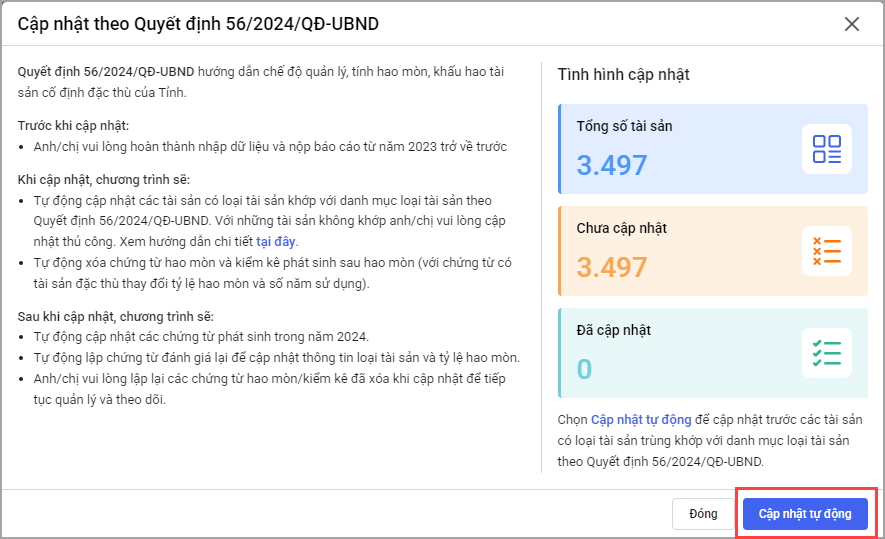Click bullet about lập chứng từ đánh giá lại
The image size is (885, 539).
(277, 358)
